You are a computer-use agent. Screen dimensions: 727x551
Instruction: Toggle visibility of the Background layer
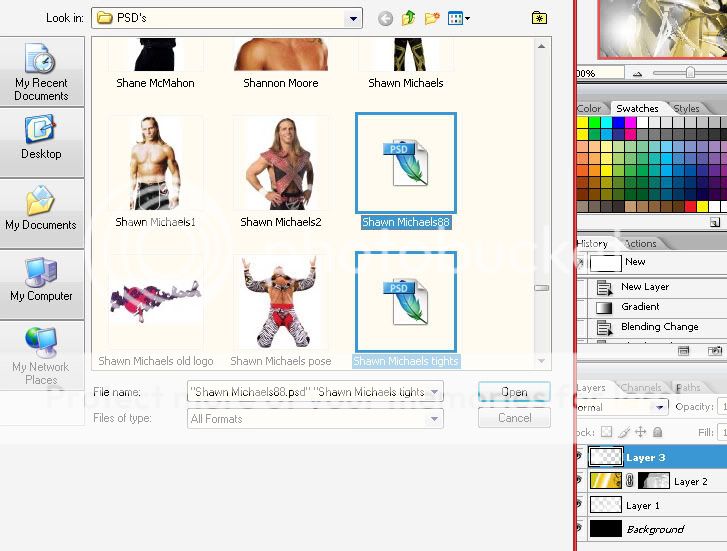point(579,529)
